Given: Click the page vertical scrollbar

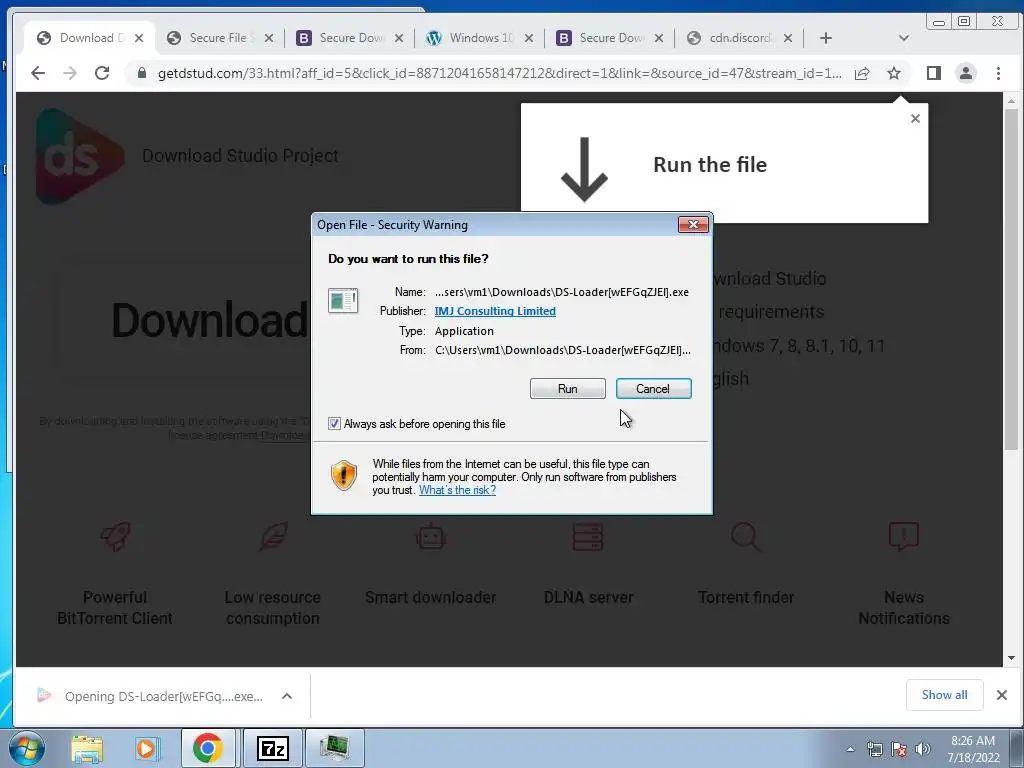Looking at the screenshot, I should click(1011, 280).
